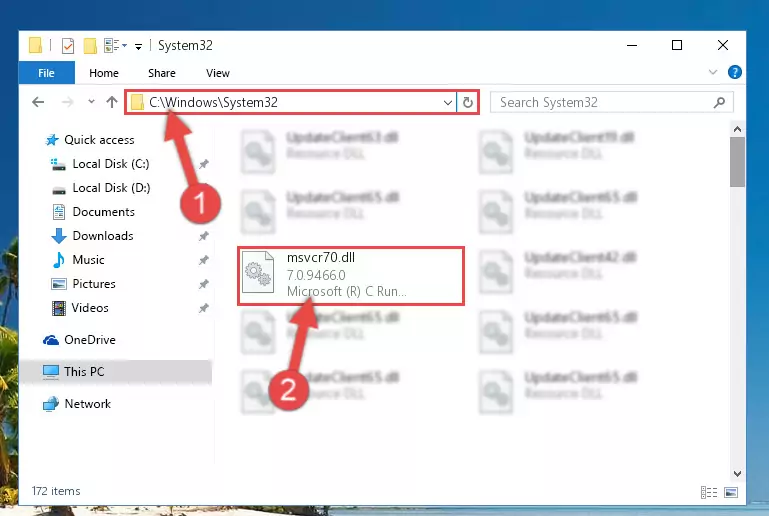This screenshot has width=769, height=516.
Task: Switch to the Home ribbon tab
Action: (104, 73)
